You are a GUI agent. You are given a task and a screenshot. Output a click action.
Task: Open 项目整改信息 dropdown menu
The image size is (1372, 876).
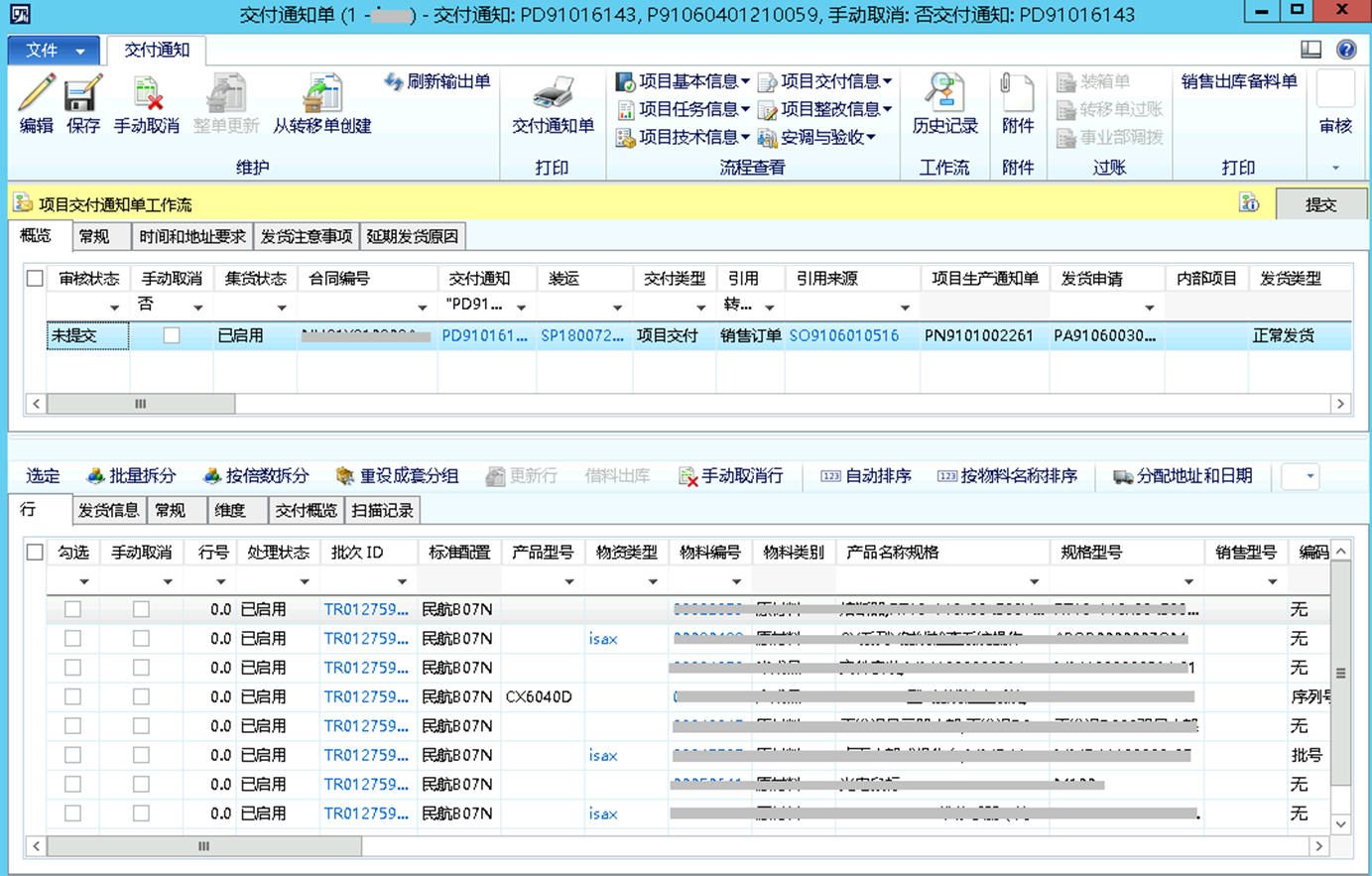click(824, 109)
